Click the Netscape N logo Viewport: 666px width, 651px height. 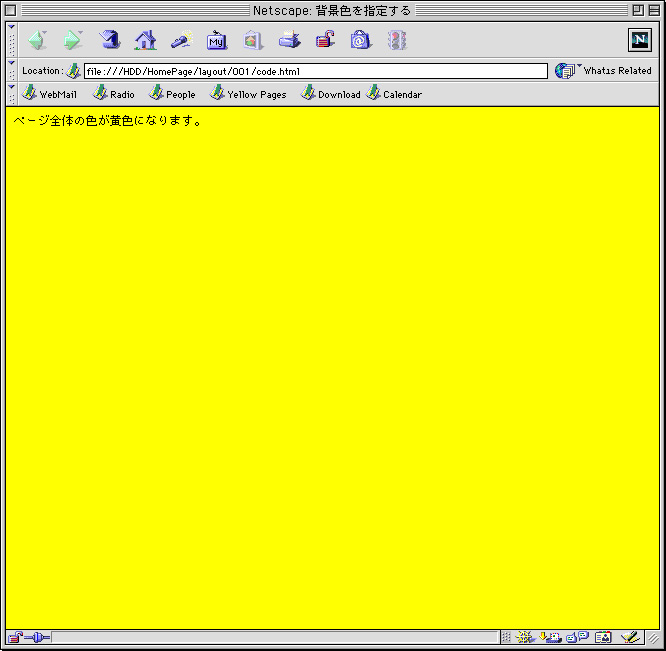640,40
